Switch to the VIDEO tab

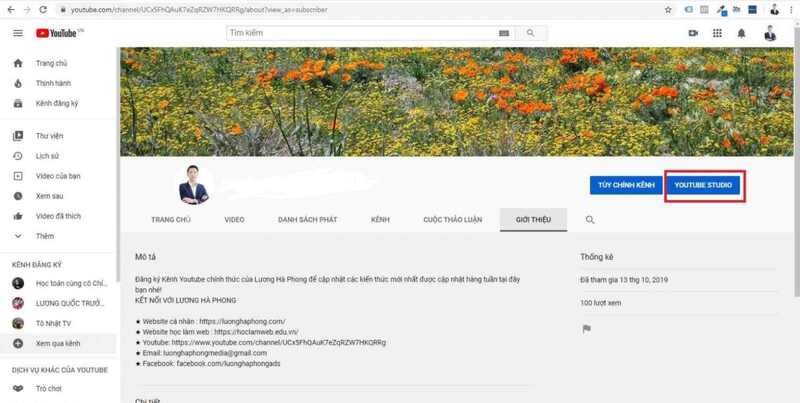(x=234, y=220)
